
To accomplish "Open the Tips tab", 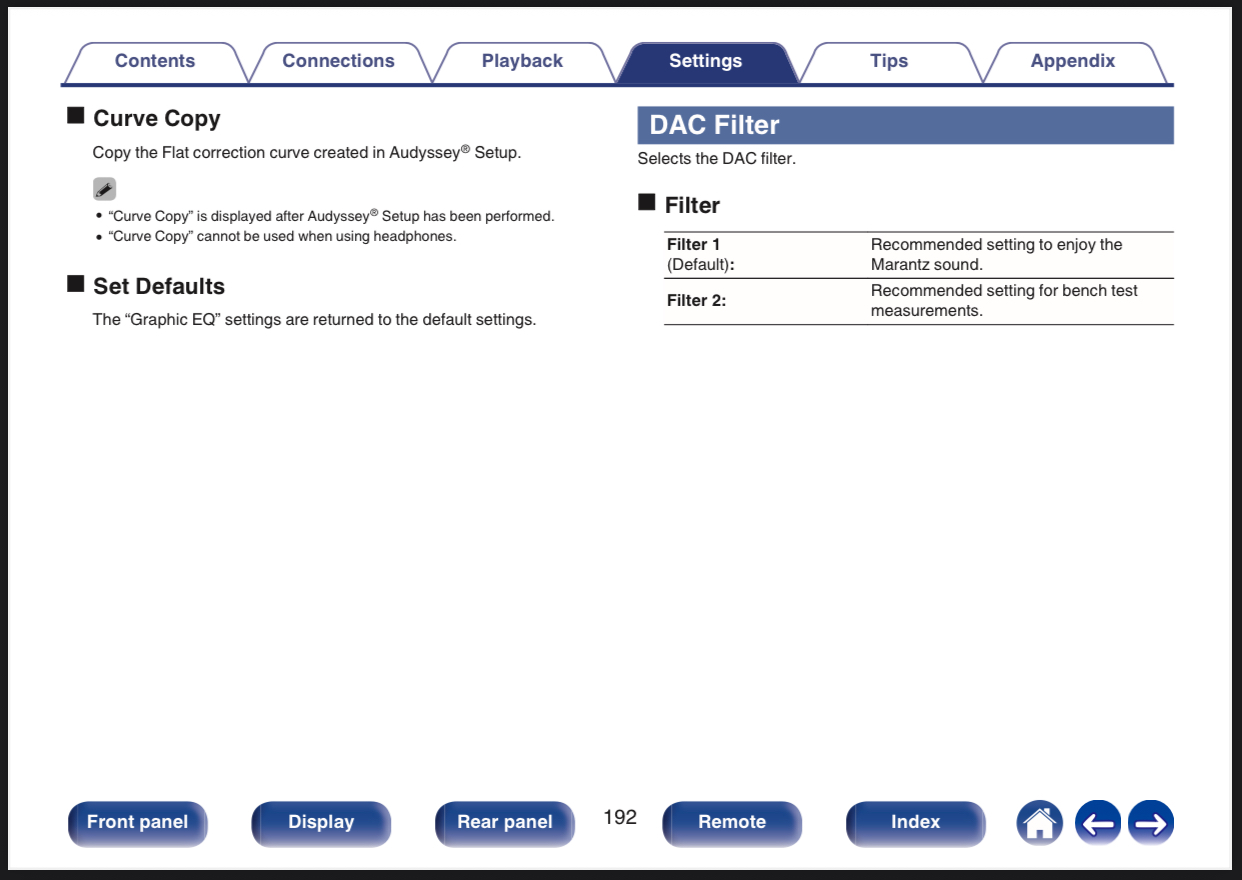I will click(888, 62).
